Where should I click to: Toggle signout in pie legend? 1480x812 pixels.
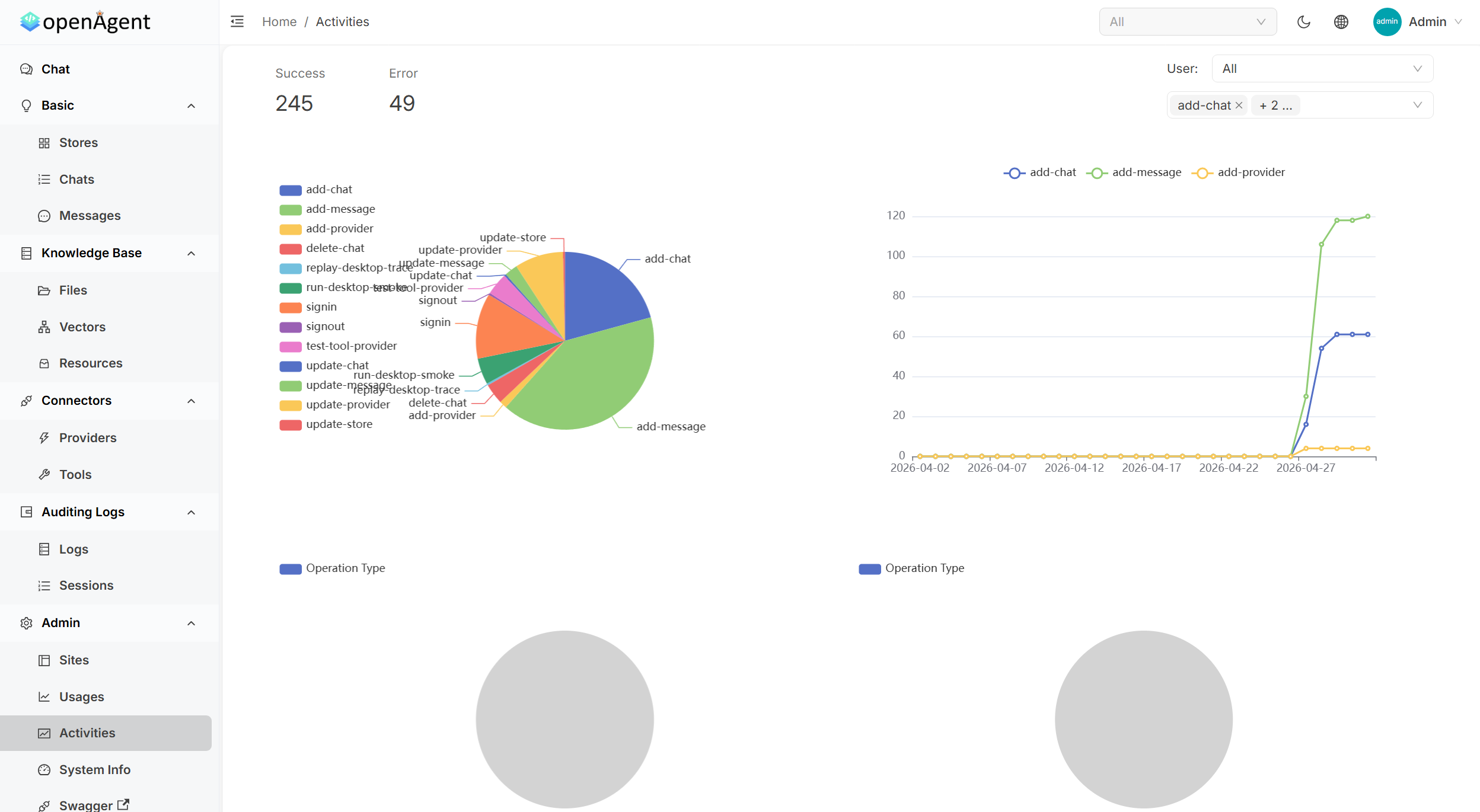(312, 327)
